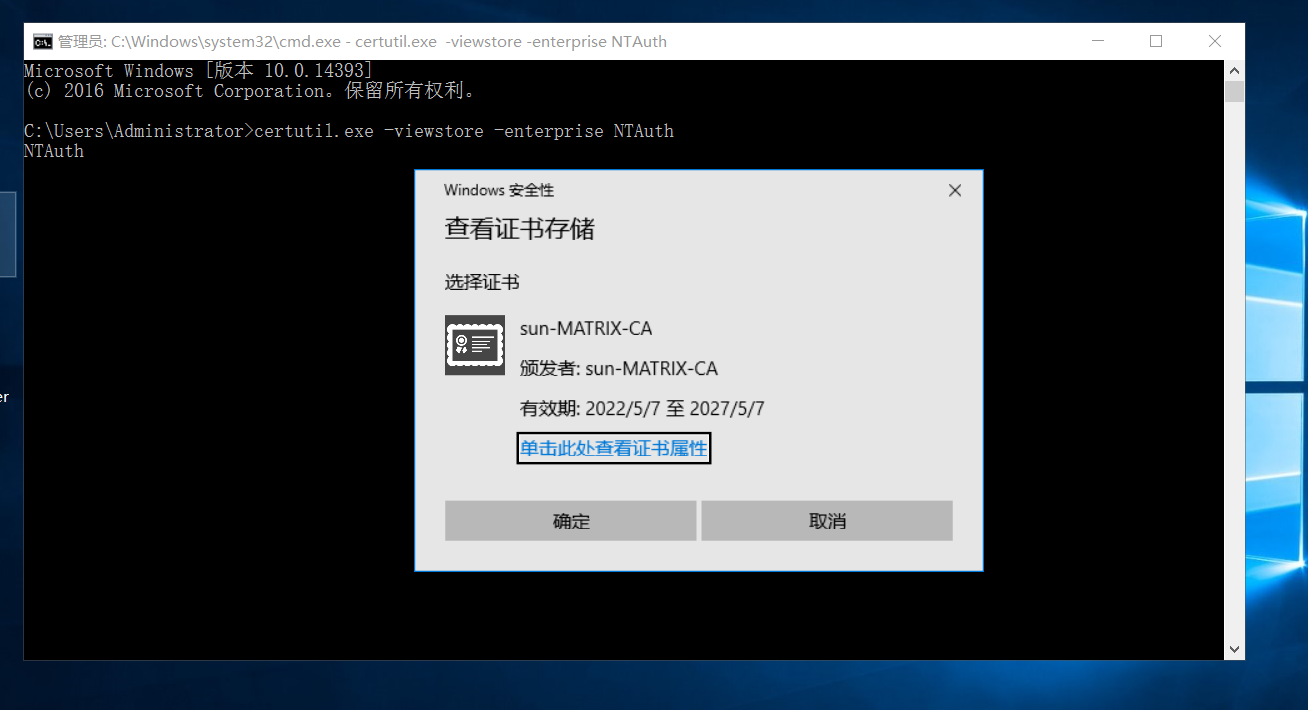Screen dimensions: 1308x710
Task: Click the 选择证书 label
Action: (482, 282)
